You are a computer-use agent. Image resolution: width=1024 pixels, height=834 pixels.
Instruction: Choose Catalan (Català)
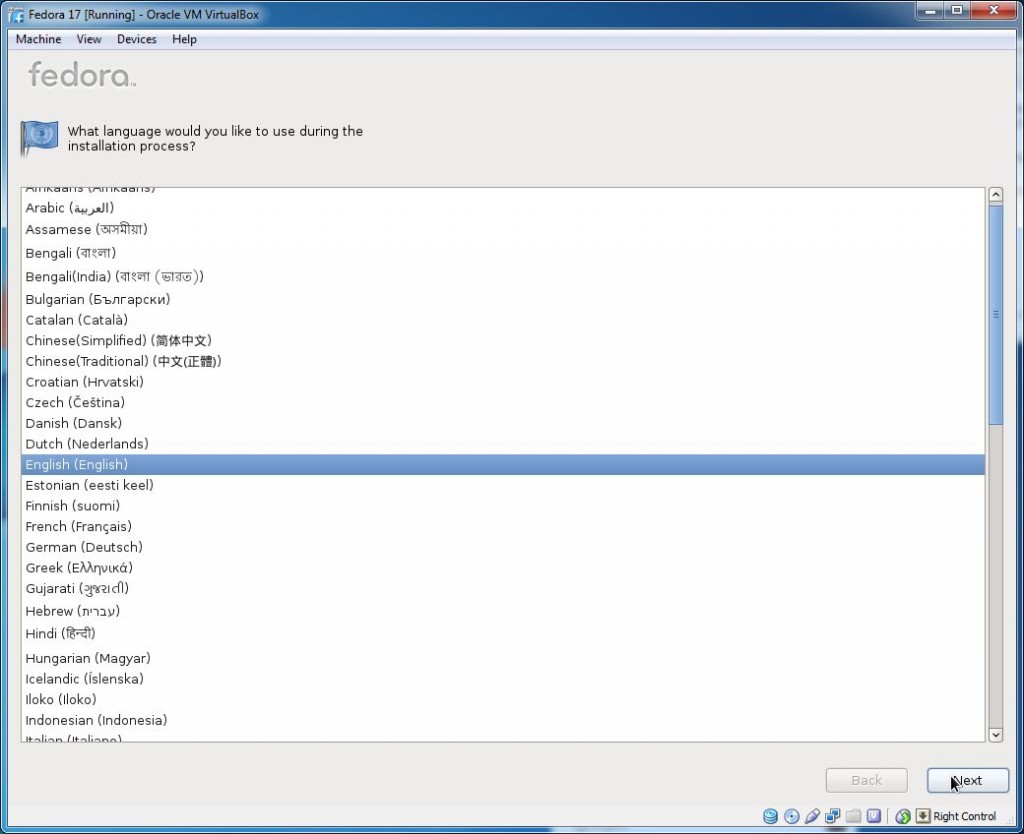503,320
